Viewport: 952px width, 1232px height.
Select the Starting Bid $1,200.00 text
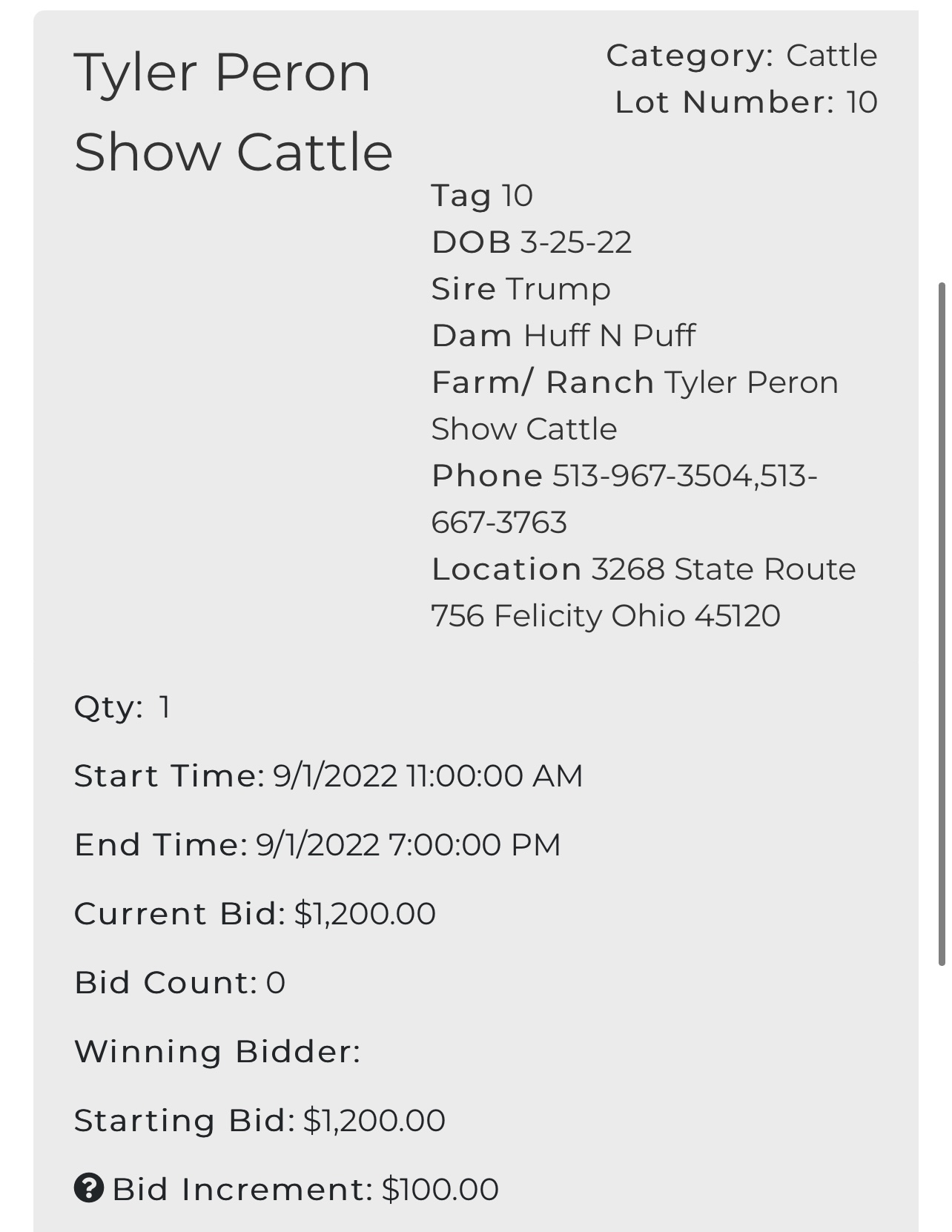tap(260, 1120)
